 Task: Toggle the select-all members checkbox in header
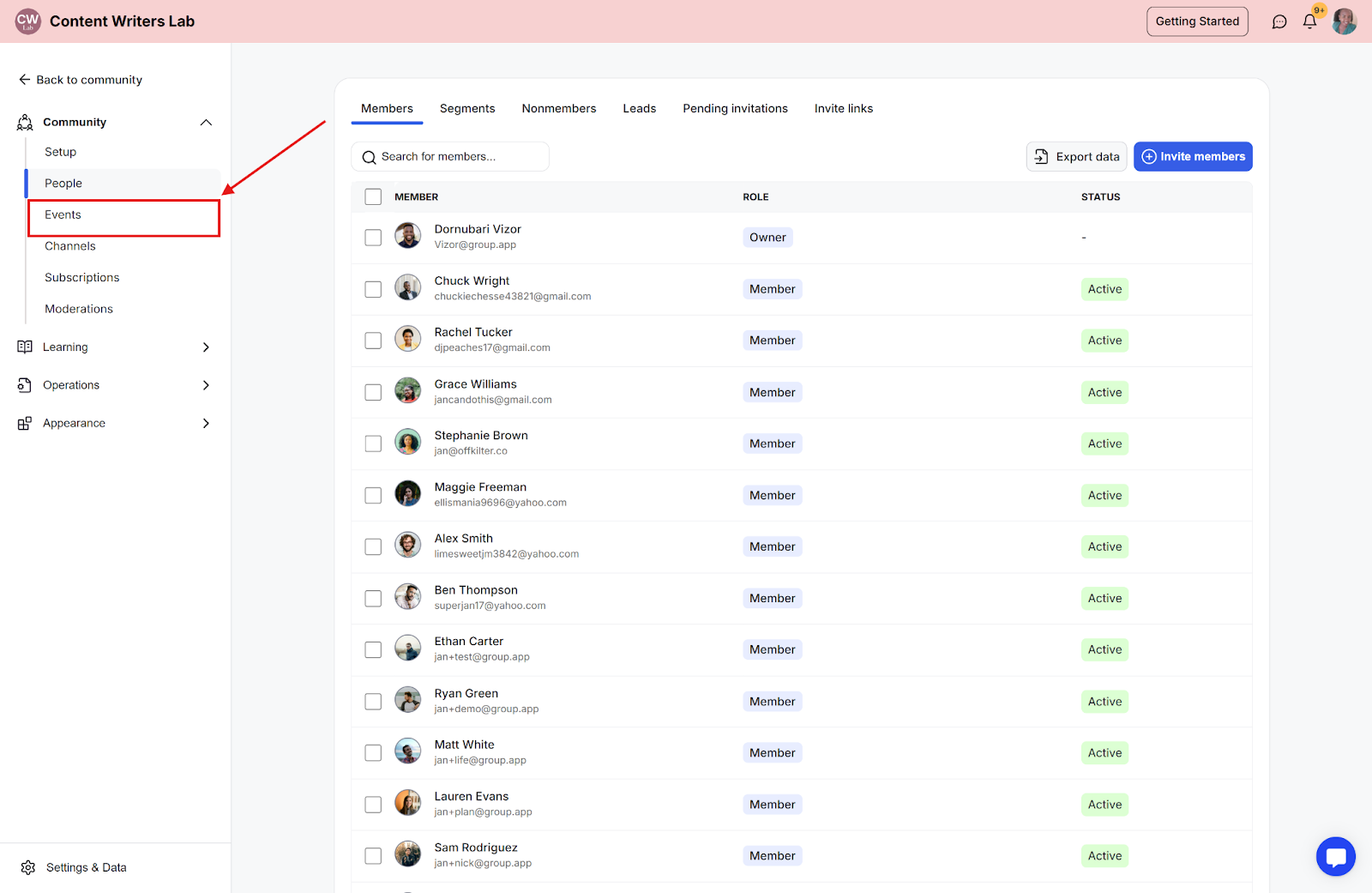pyautogui.click(x=373, y=196)
